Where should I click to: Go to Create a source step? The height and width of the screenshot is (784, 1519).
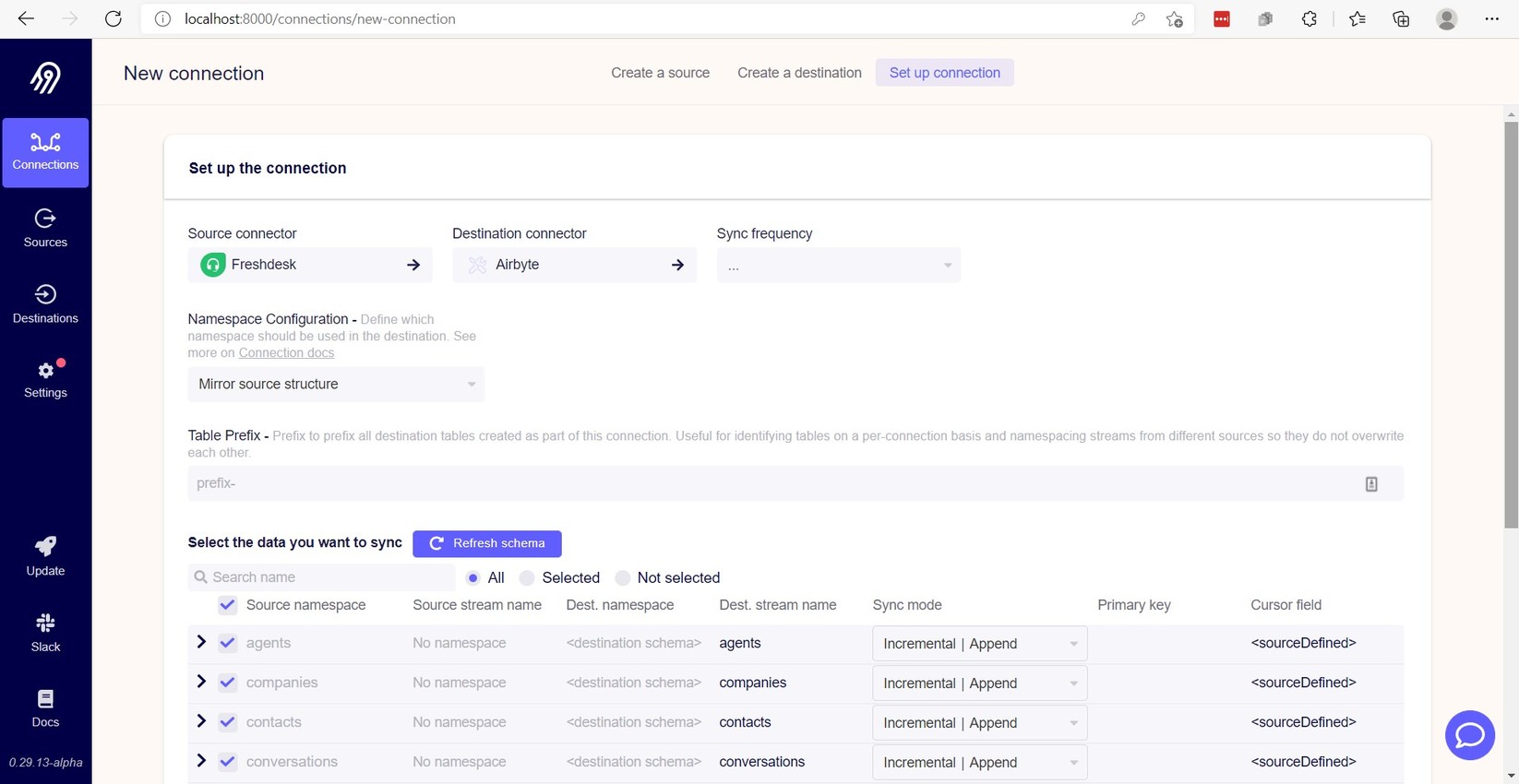pos(660,73)
